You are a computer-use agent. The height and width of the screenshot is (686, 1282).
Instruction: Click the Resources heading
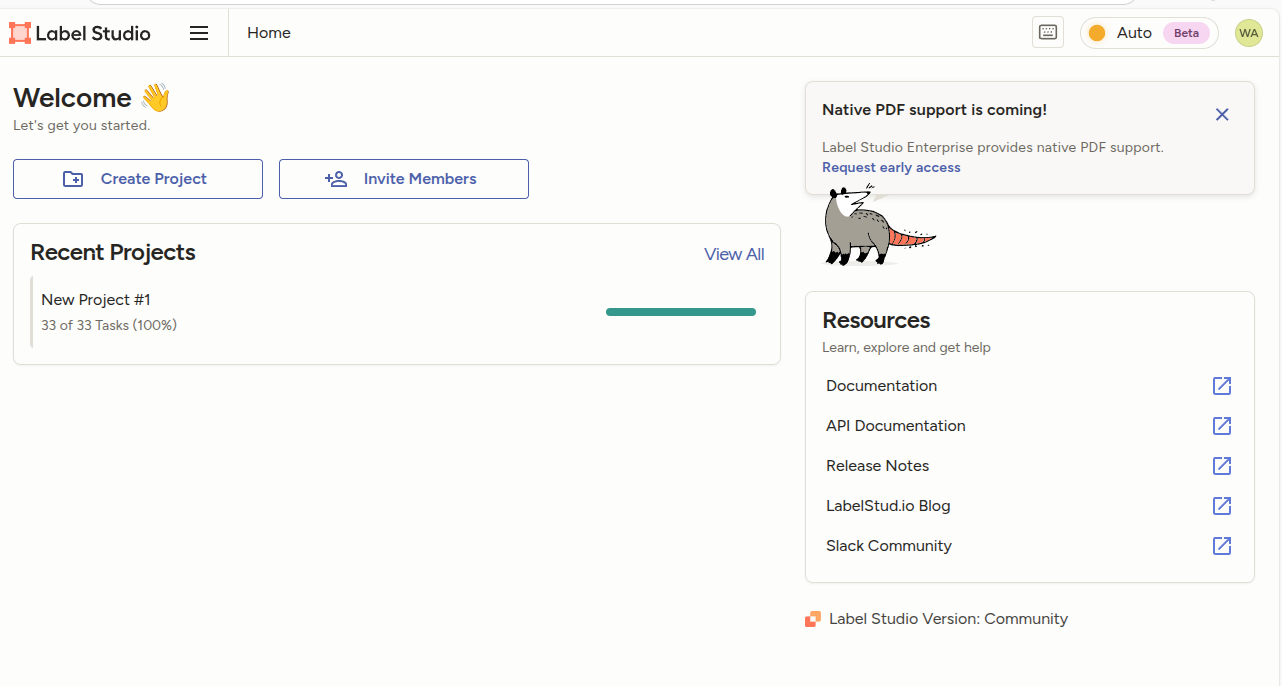tap(876, 320)
